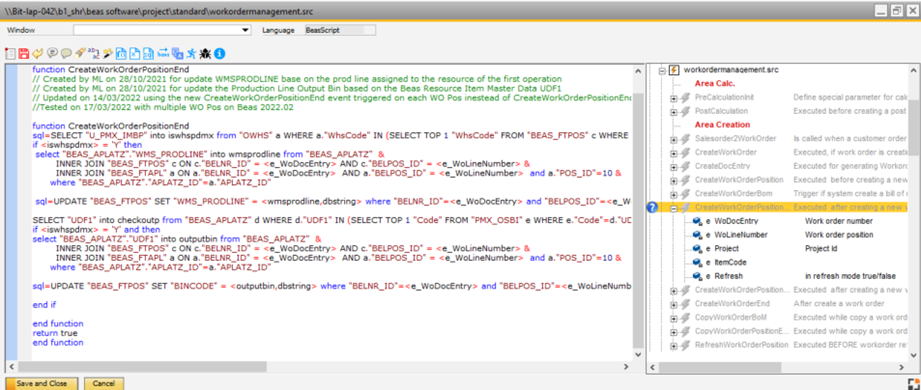Click the yellow undo arrow icon
Screen dimensions: 921x390
pos(38,54)
